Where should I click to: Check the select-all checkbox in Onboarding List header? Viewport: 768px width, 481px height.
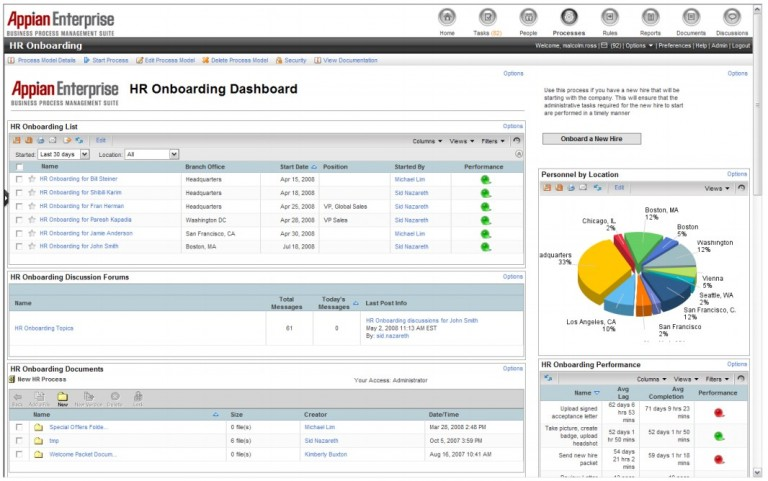(x=19, y=167)
